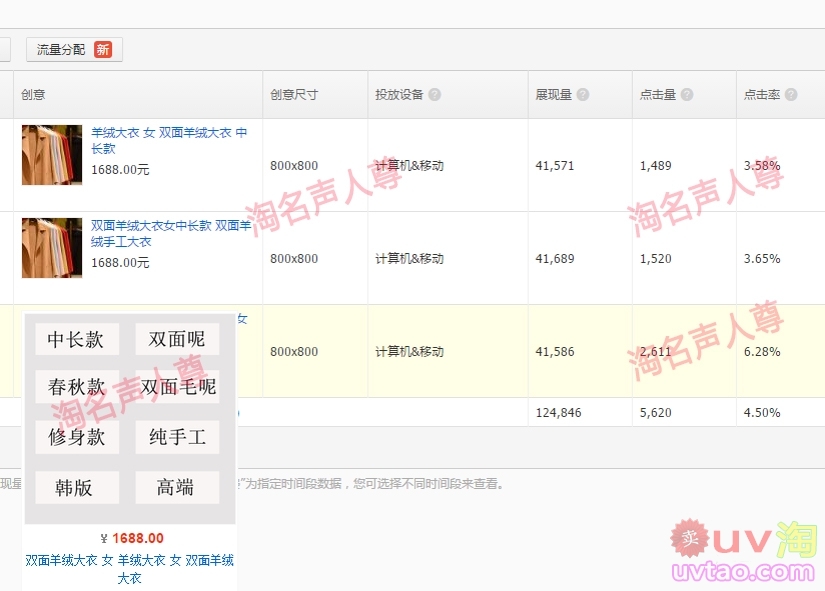Click the 纯手工 tag in preview image
The height and width of the screenshot is (591, 825).
177,437
